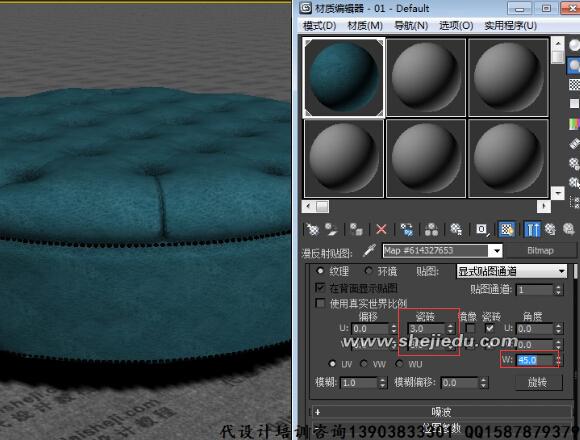Screen dimensions: 580x440
Task: Open the 显式贴图通道 dropdown
Action: point(512,271)
